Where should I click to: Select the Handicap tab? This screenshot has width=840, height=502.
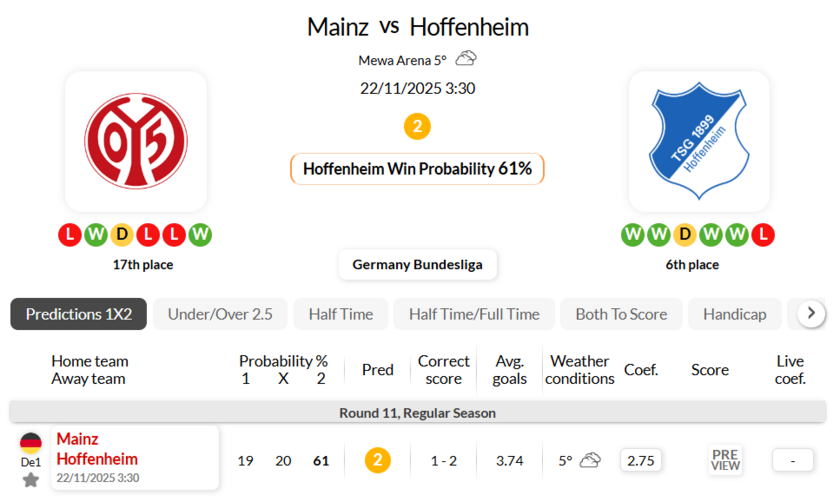[x=734, y=314]
